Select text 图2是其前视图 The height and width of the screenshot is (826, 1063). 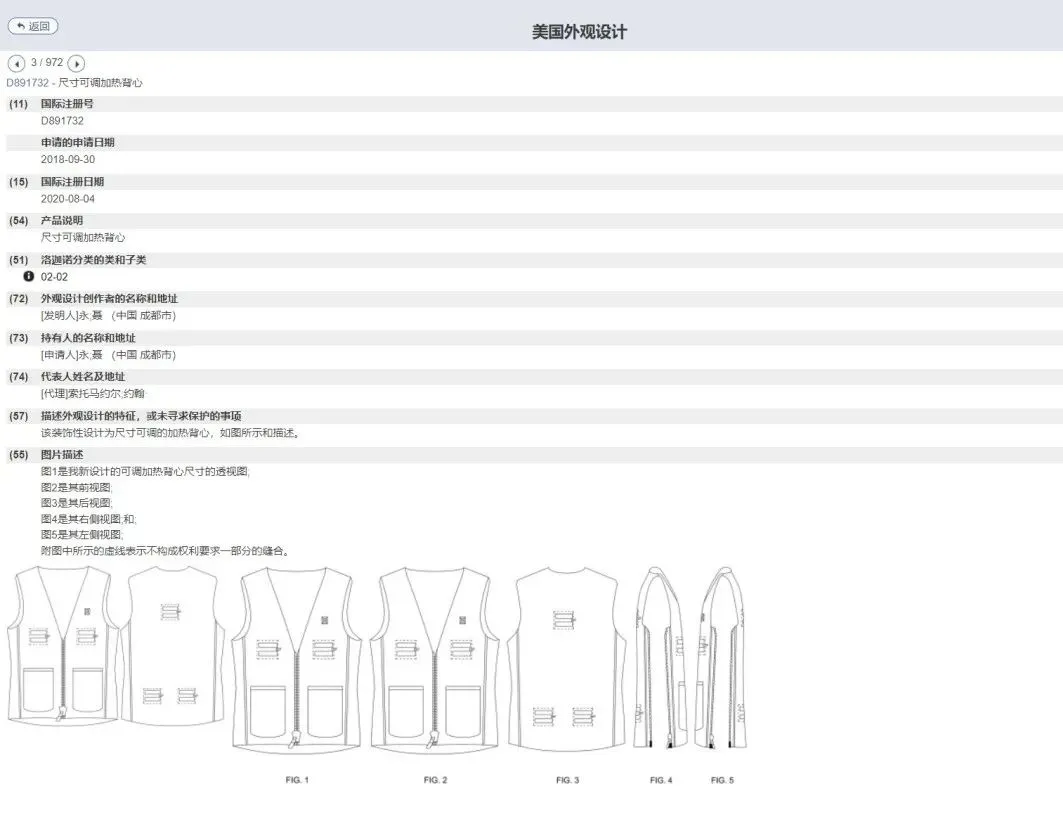point(76,488)
